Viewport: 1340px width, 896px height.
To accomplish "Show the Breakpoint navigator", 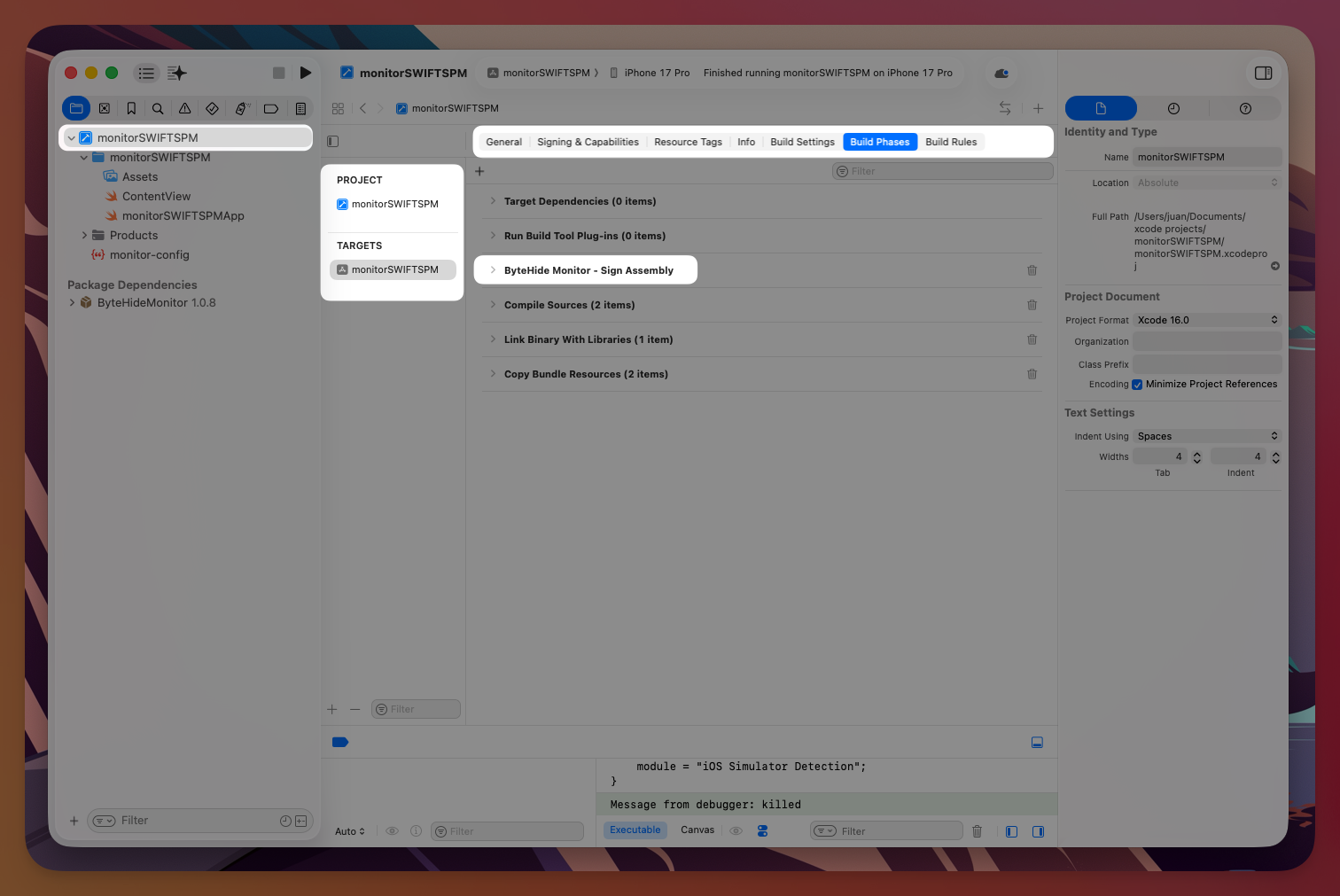I will tap(271, 108).
